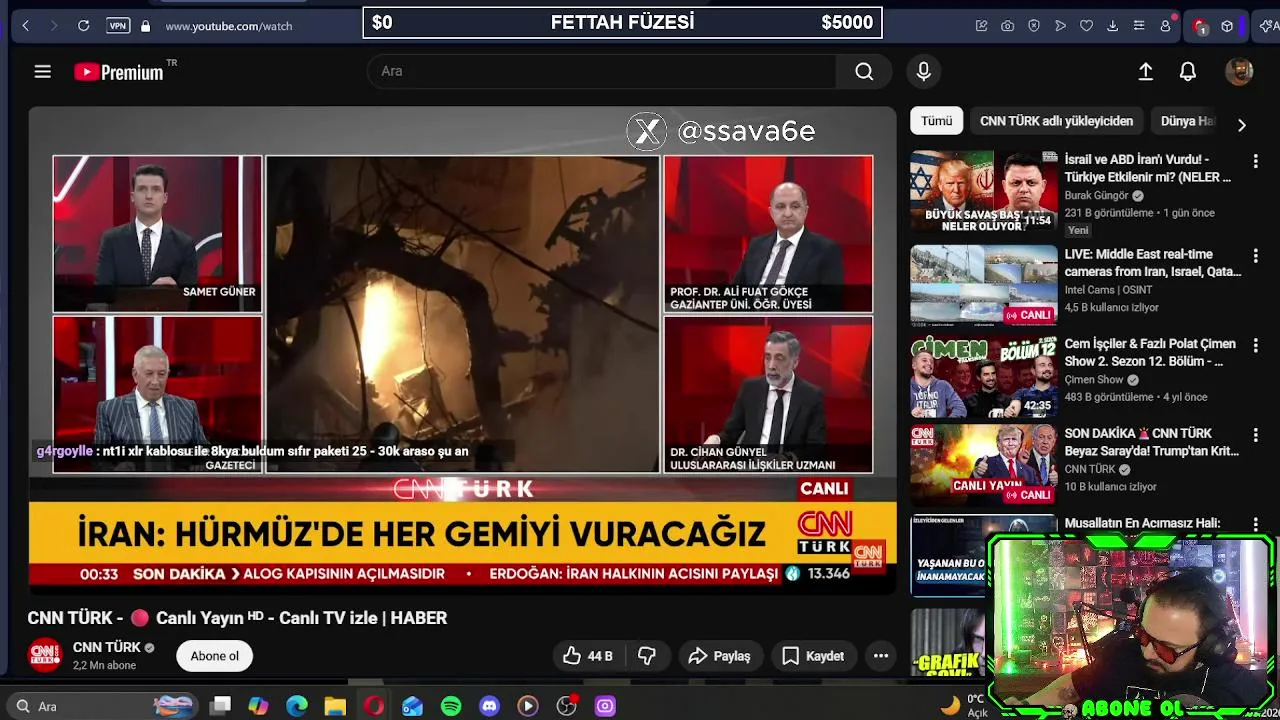
Task: Like the video with thumbs-up 44 B
Action: [x=586, y=656]
